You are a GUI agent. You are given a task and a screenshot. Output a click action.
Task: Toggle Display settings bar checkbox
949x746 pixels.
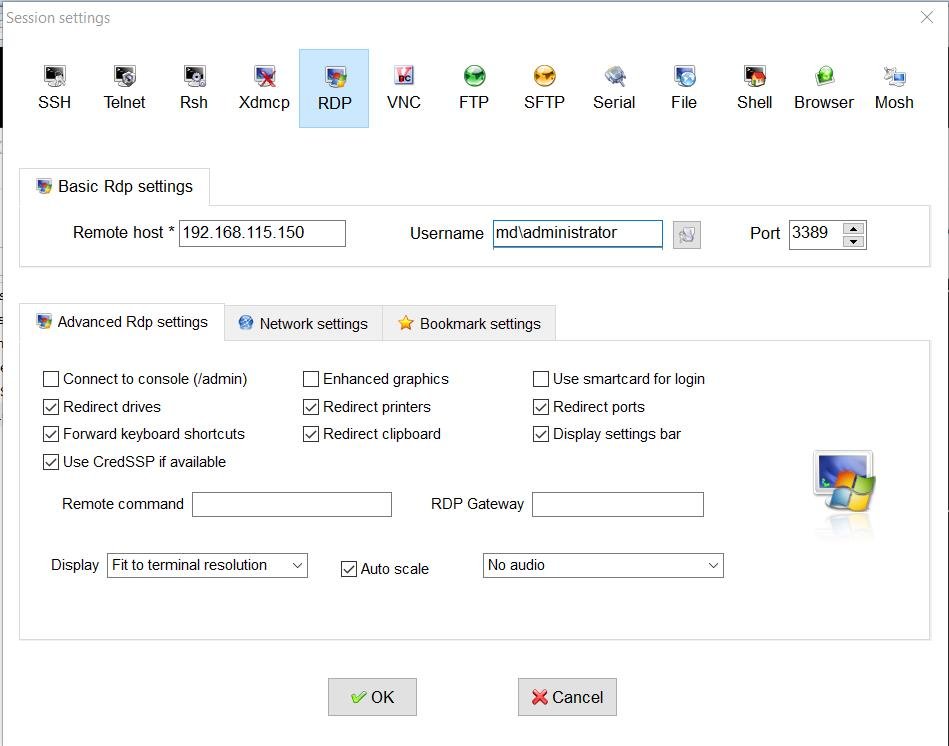point(540,434)
